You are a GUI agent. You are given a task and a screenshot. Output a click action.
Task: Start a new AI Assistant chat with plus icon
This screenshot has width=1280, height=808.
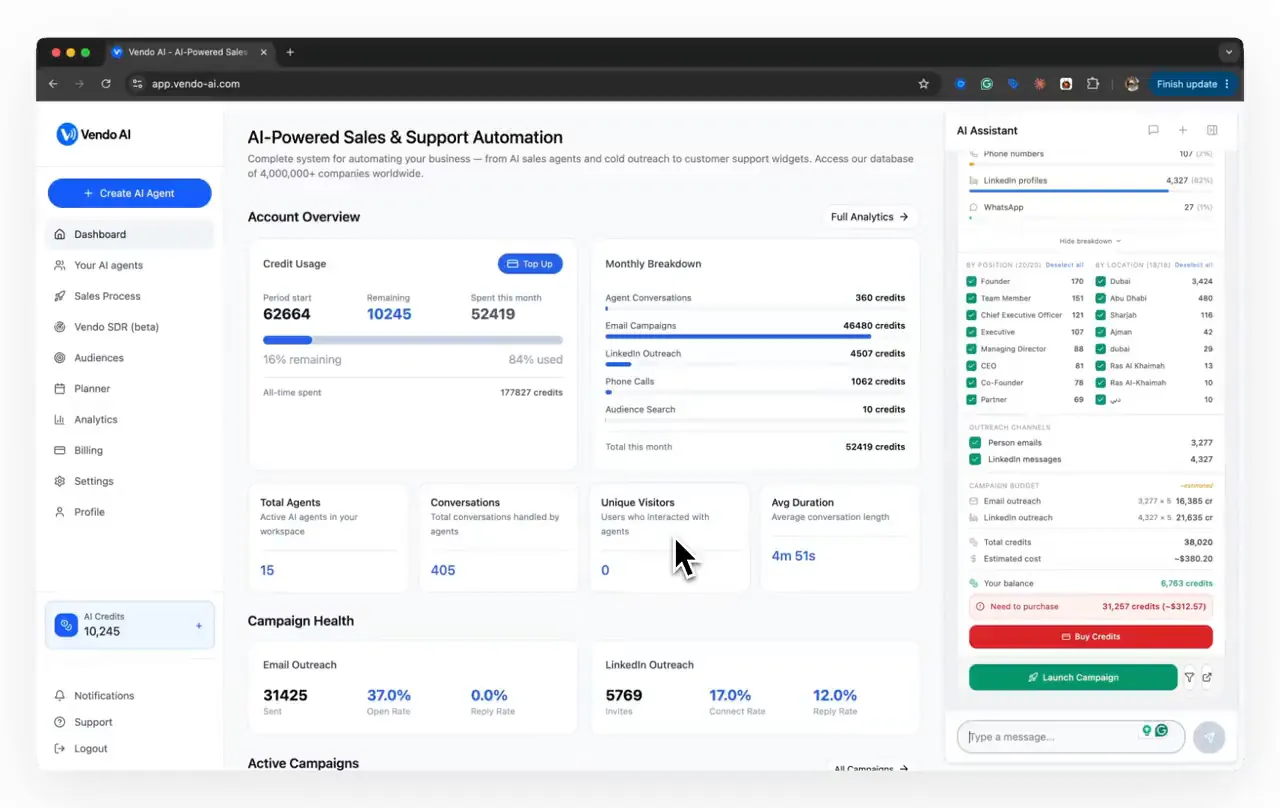1183,130
